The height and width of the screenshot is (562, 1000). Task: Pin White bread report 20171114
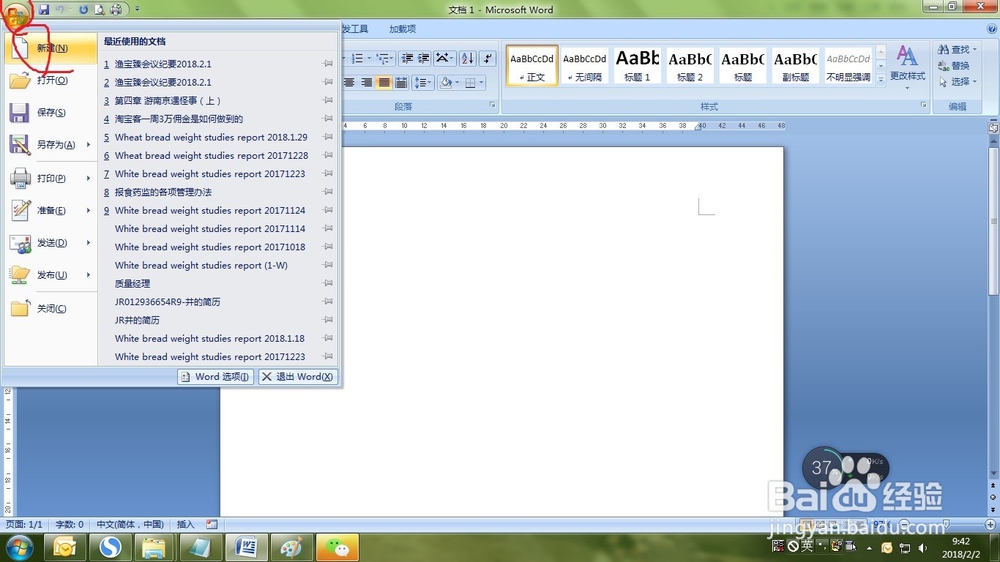click(x=328, y=228)
